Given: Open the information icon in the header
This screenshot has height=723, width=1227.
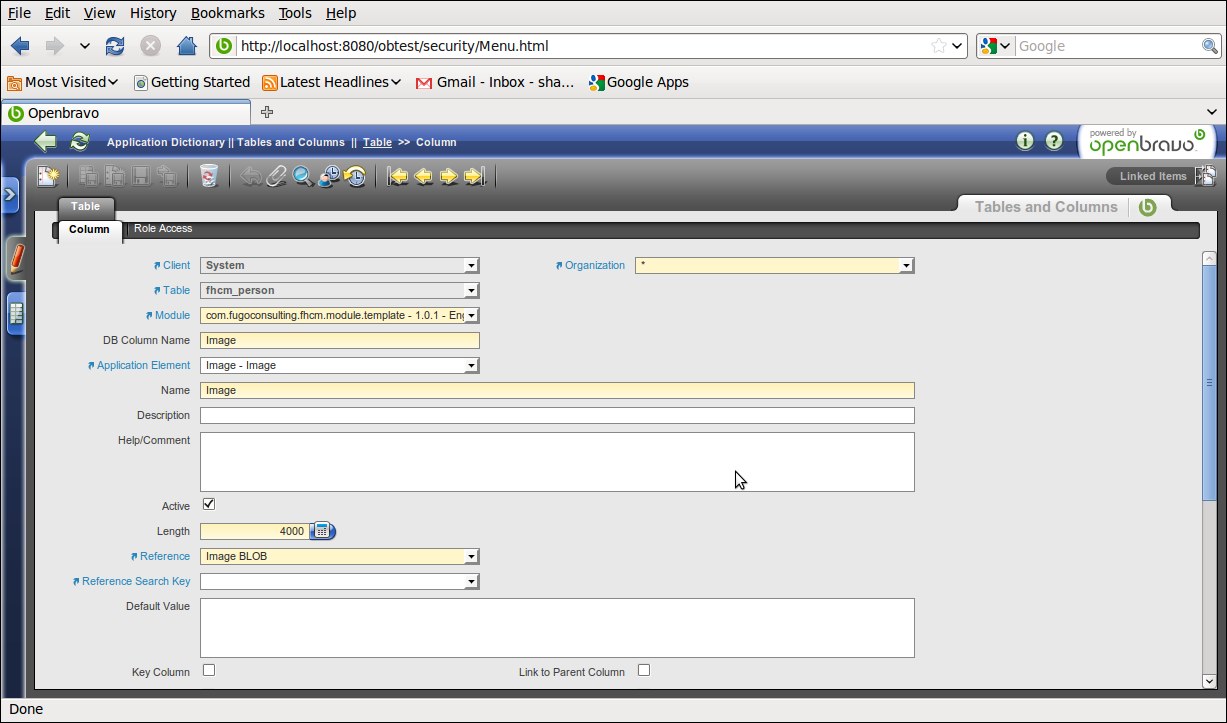Looking at the screenshot, I should [x=1025, y=141].
